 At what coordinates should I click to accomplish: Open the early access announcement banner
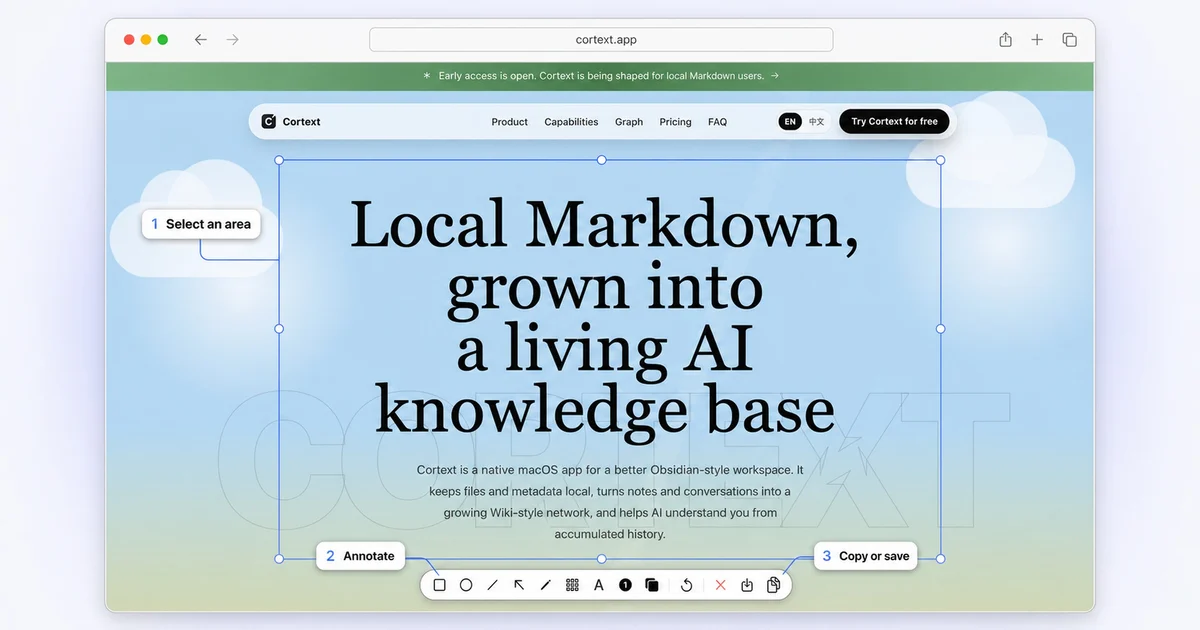600,76
